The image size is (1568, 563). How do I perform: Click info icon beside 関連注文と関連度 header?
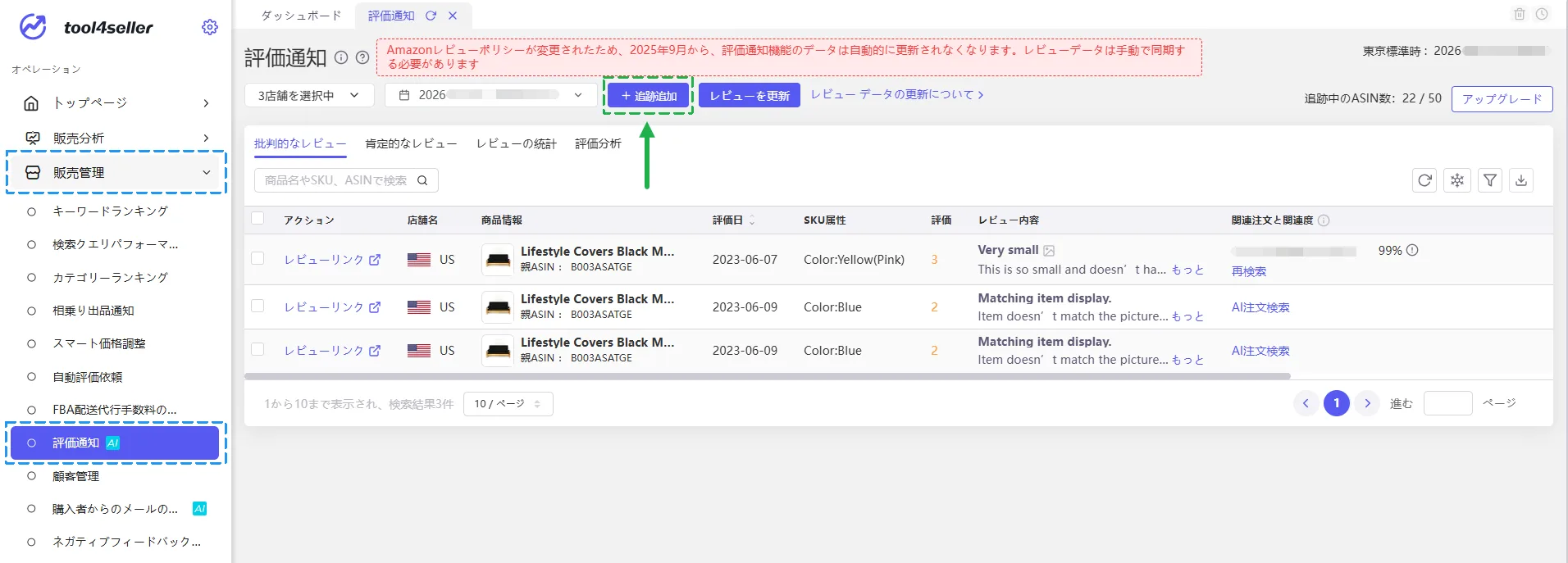1324,220
